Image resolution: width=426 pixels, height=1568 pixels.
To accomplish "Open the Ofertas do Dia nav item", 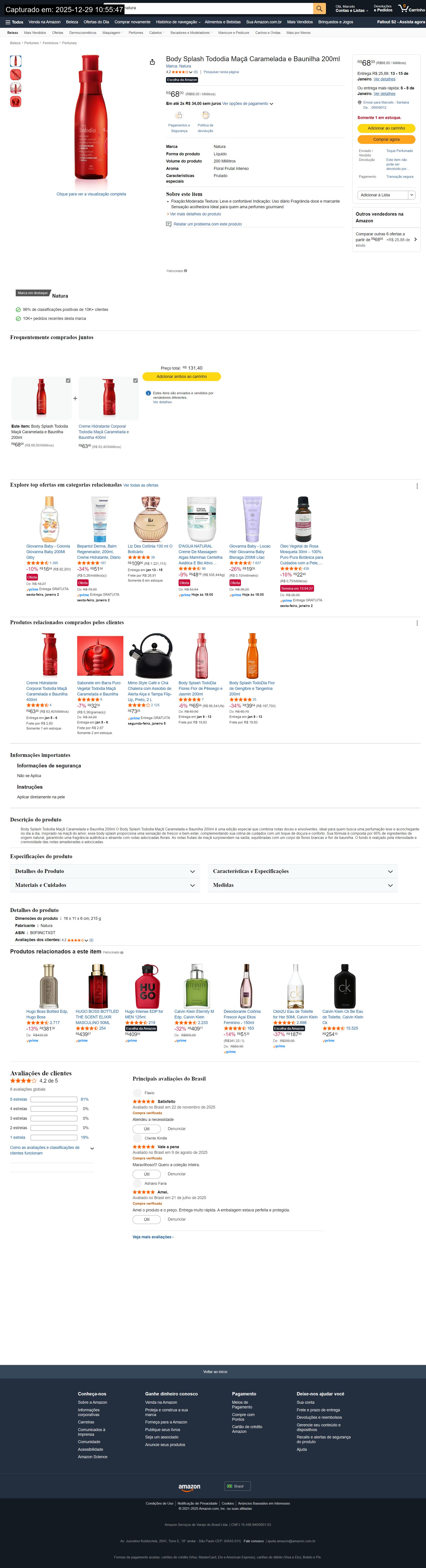I will pos(96,22).
